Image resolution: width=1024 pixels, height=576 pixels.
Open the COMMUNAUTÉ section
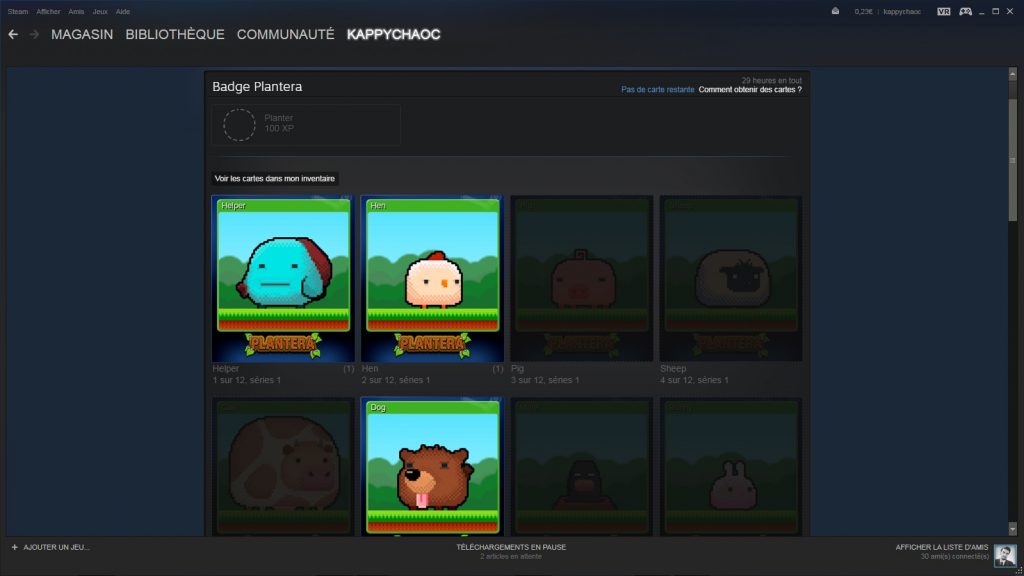click(285, 34)
